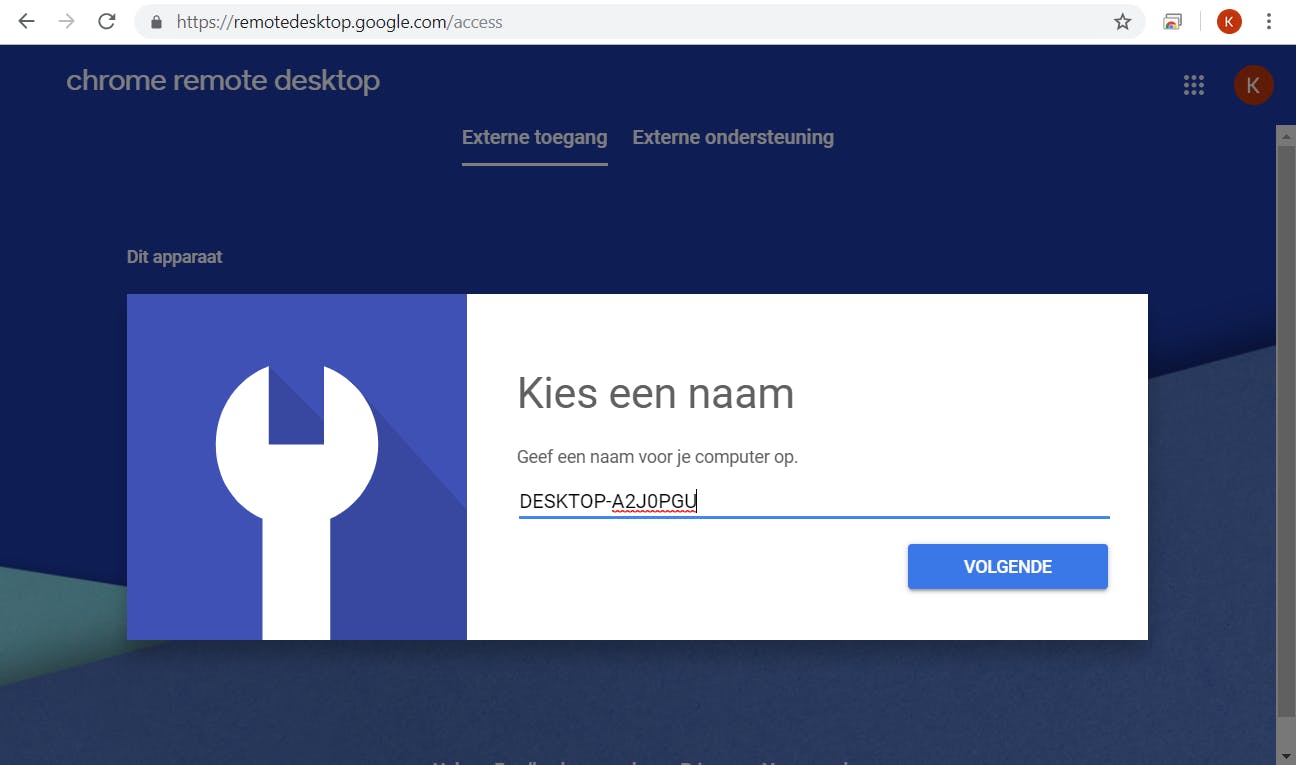The height and width of the screenshot is (765, 1296).
Task: Go back to the previous page
Action: pyautogui.click(x=27, y=22)
